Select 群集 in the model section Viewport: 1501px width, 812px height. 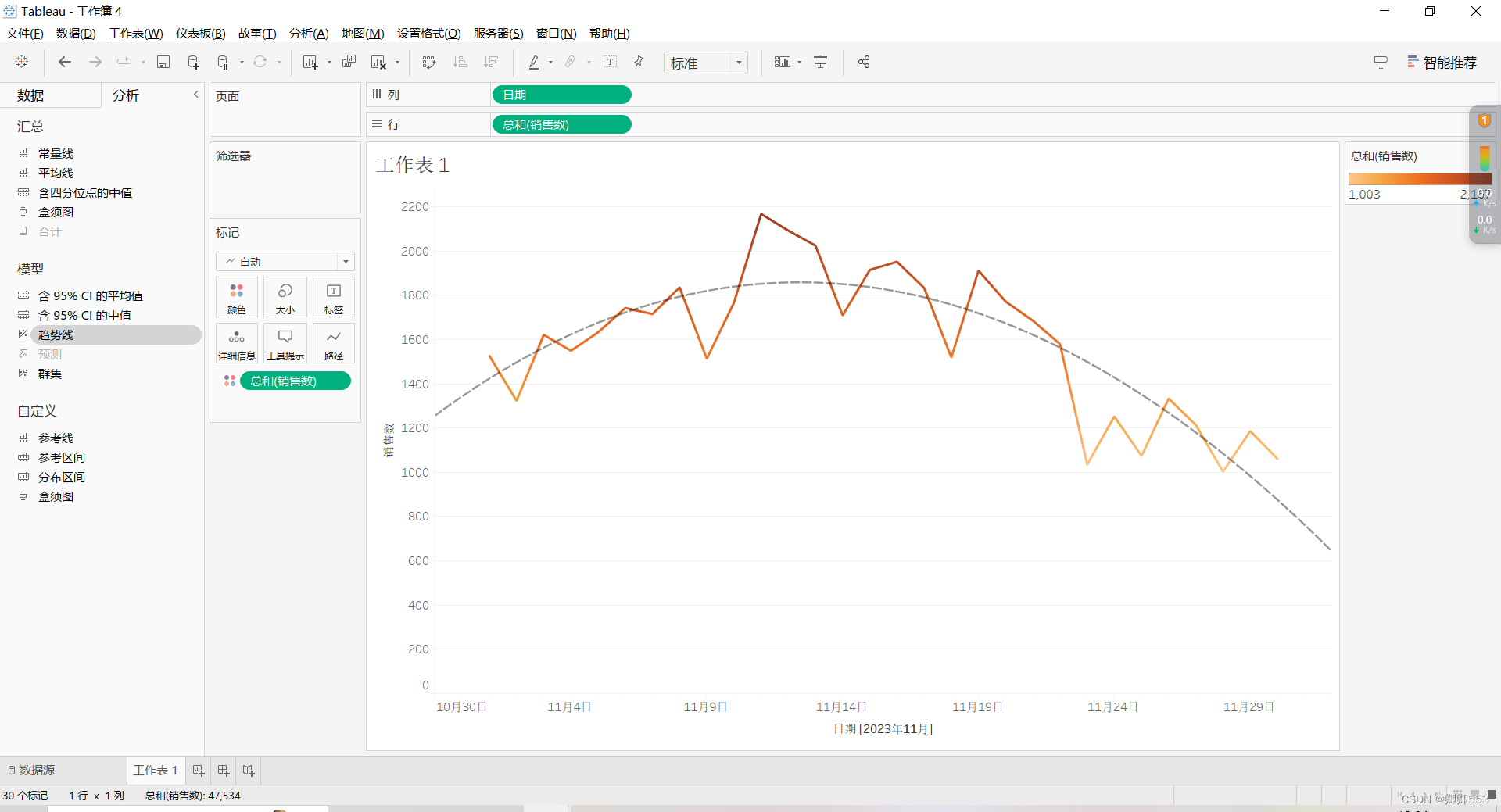50,374
